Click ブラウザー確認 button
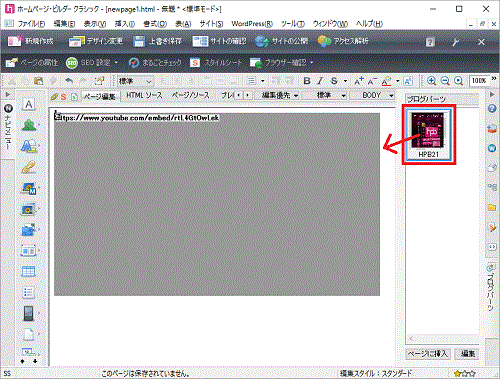Viewport: 500px width, 379px height. pos(278,63)
